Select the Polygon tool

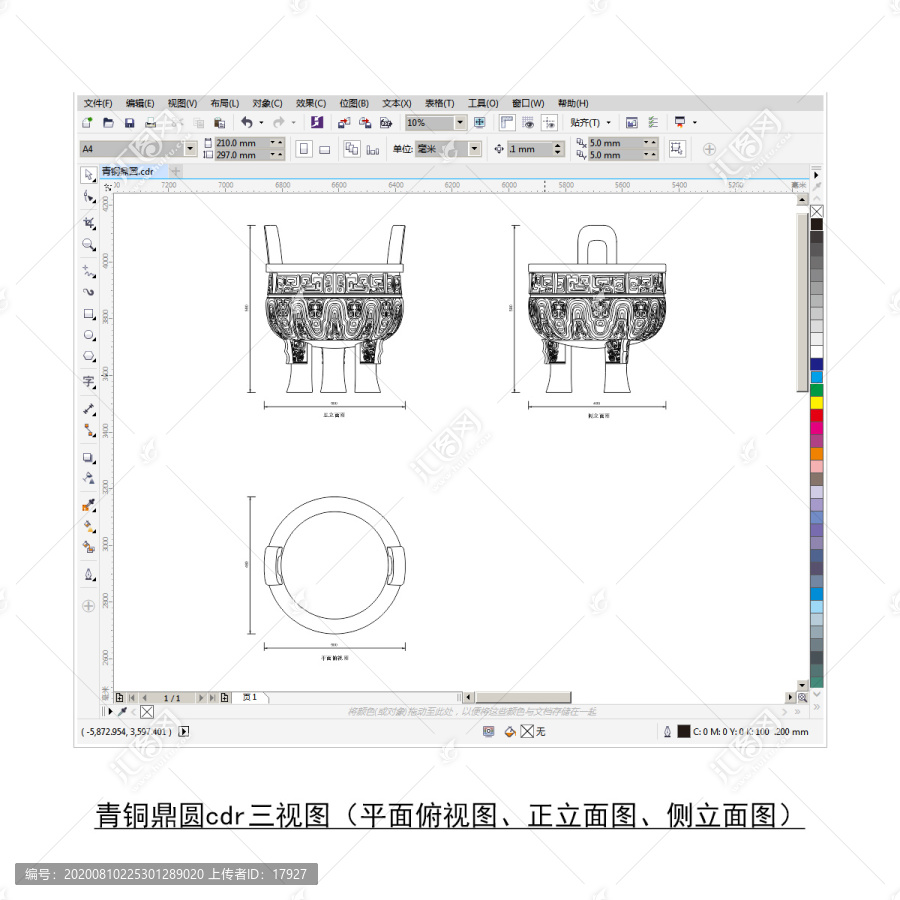click(88, 356)
